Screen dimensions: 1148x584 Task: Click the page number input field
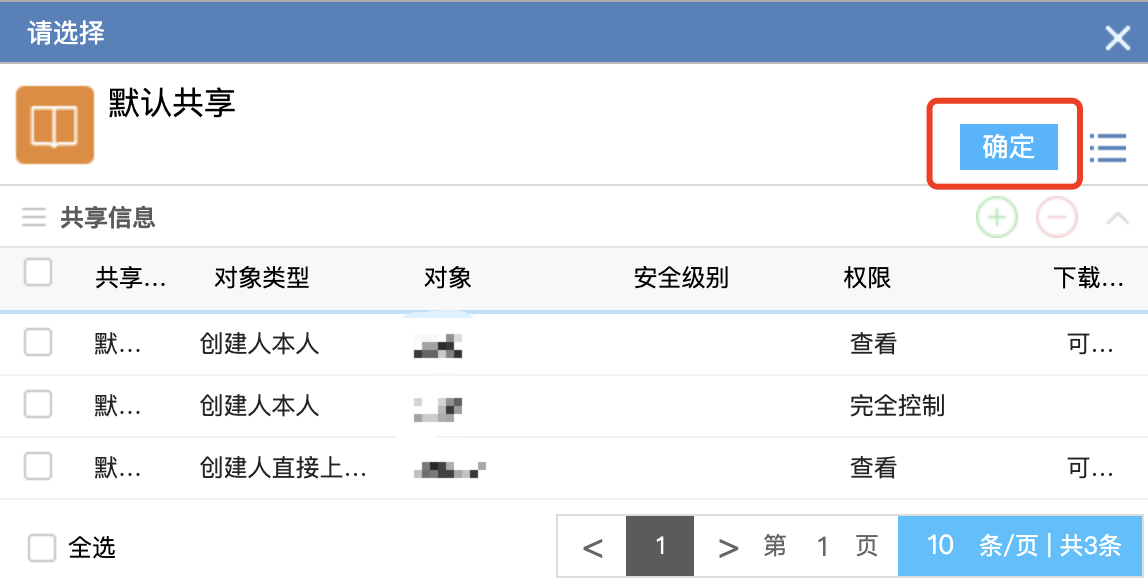(822, 546)
